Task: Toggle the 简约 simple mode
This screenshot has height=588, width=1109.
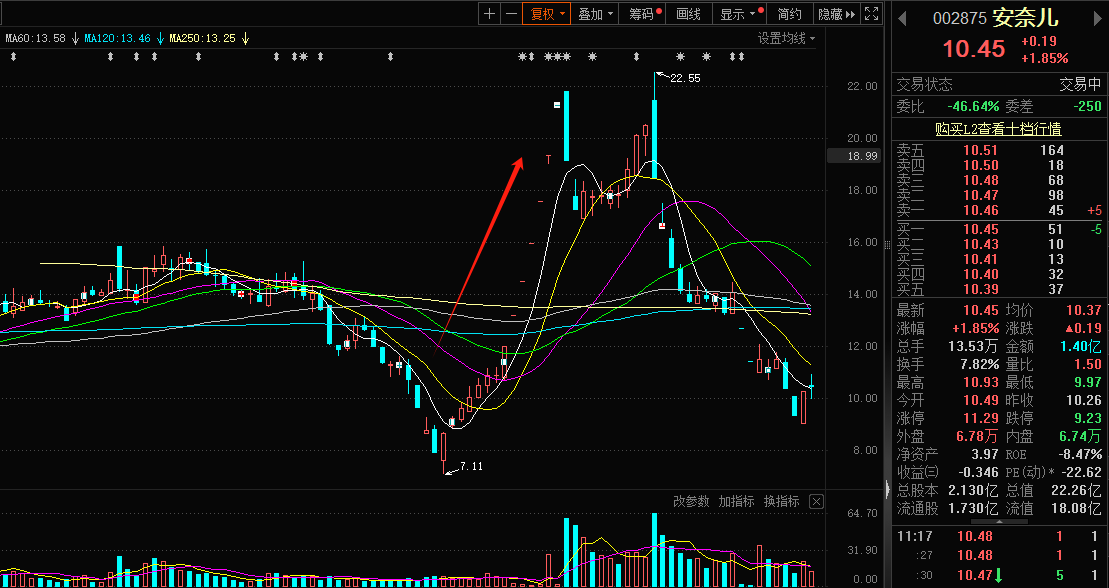Action: [789, 13]
